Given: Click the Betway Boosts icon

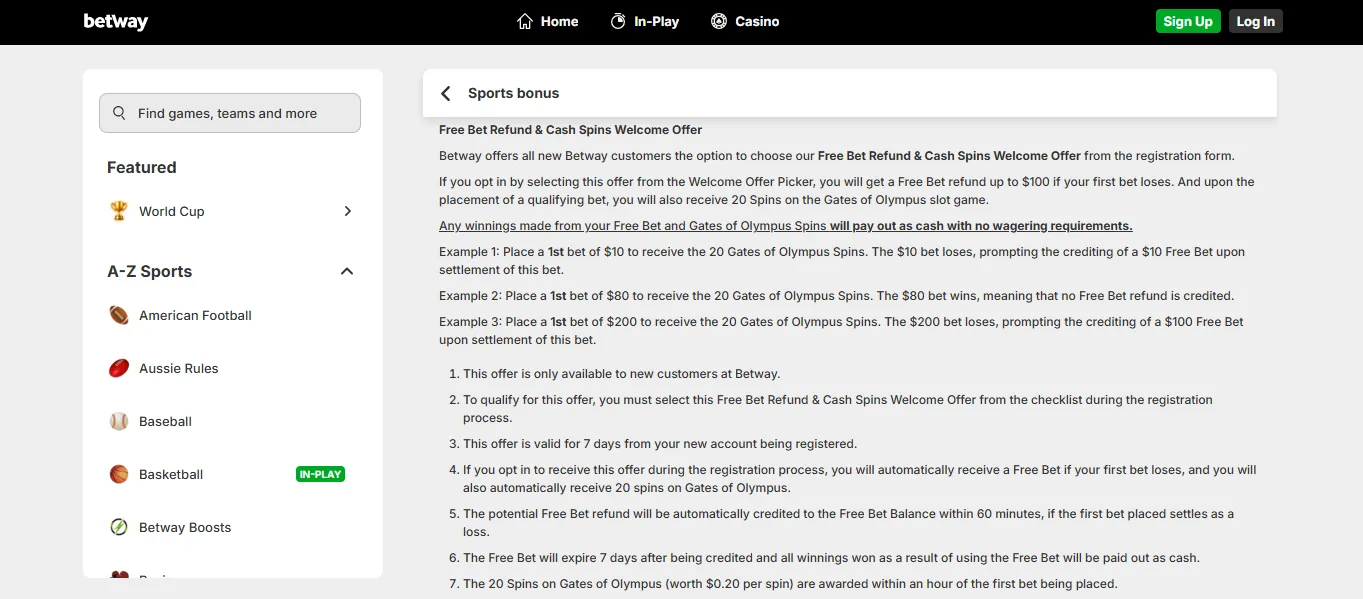Looking at the screenshot, I should coord(119,527).
